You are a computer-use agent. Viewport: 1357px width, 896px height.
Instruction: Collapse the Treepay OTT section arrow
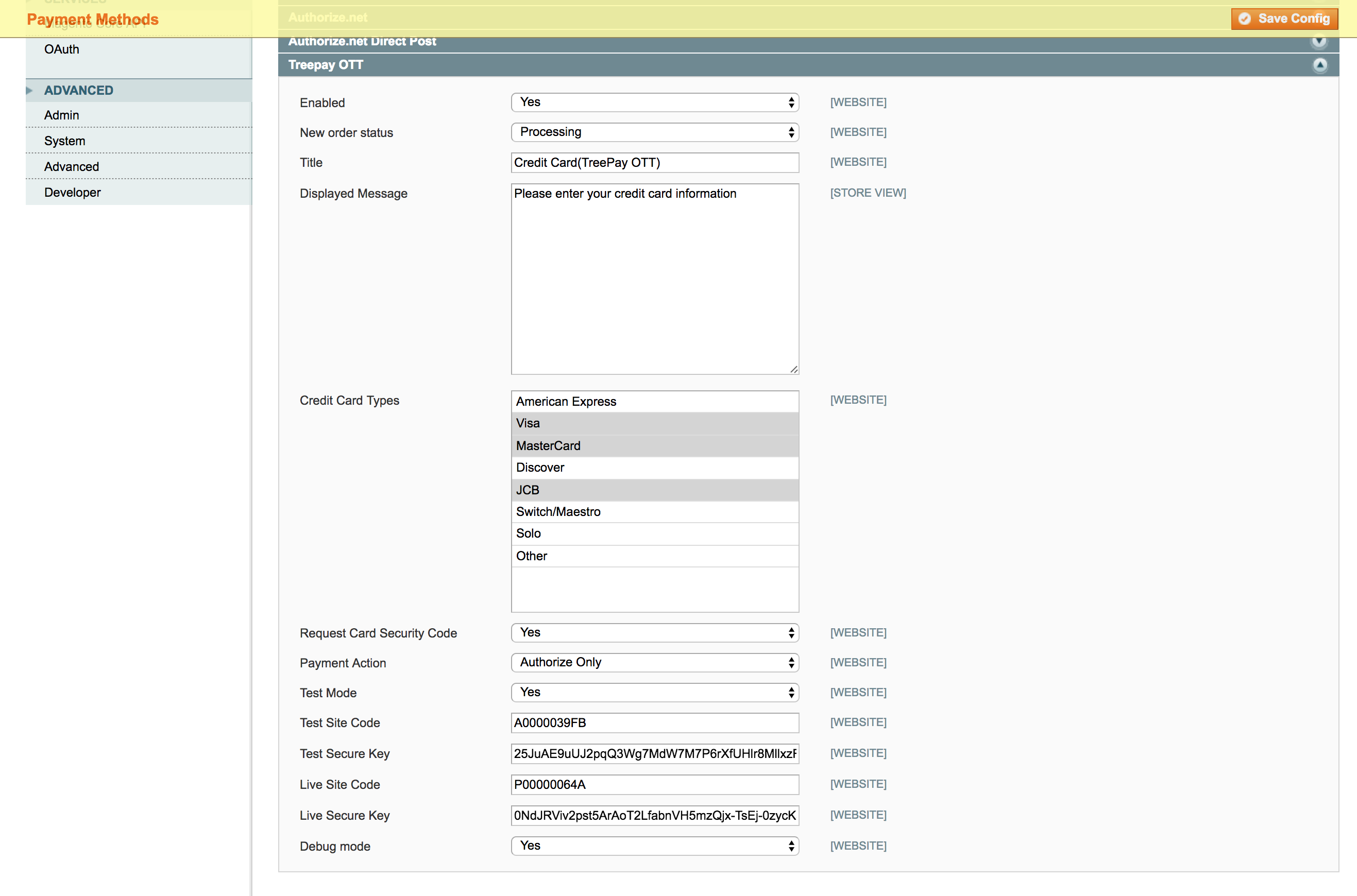pos(1319,65)
